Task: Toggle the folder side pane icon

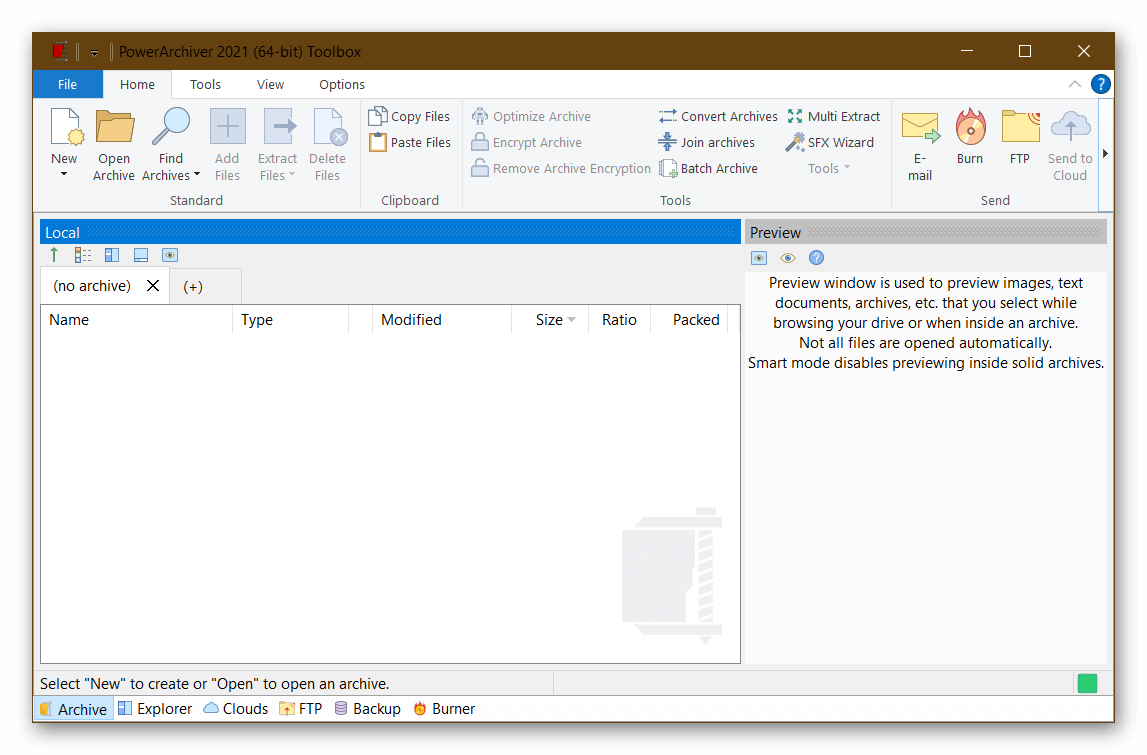Action: tap(112, 255)
